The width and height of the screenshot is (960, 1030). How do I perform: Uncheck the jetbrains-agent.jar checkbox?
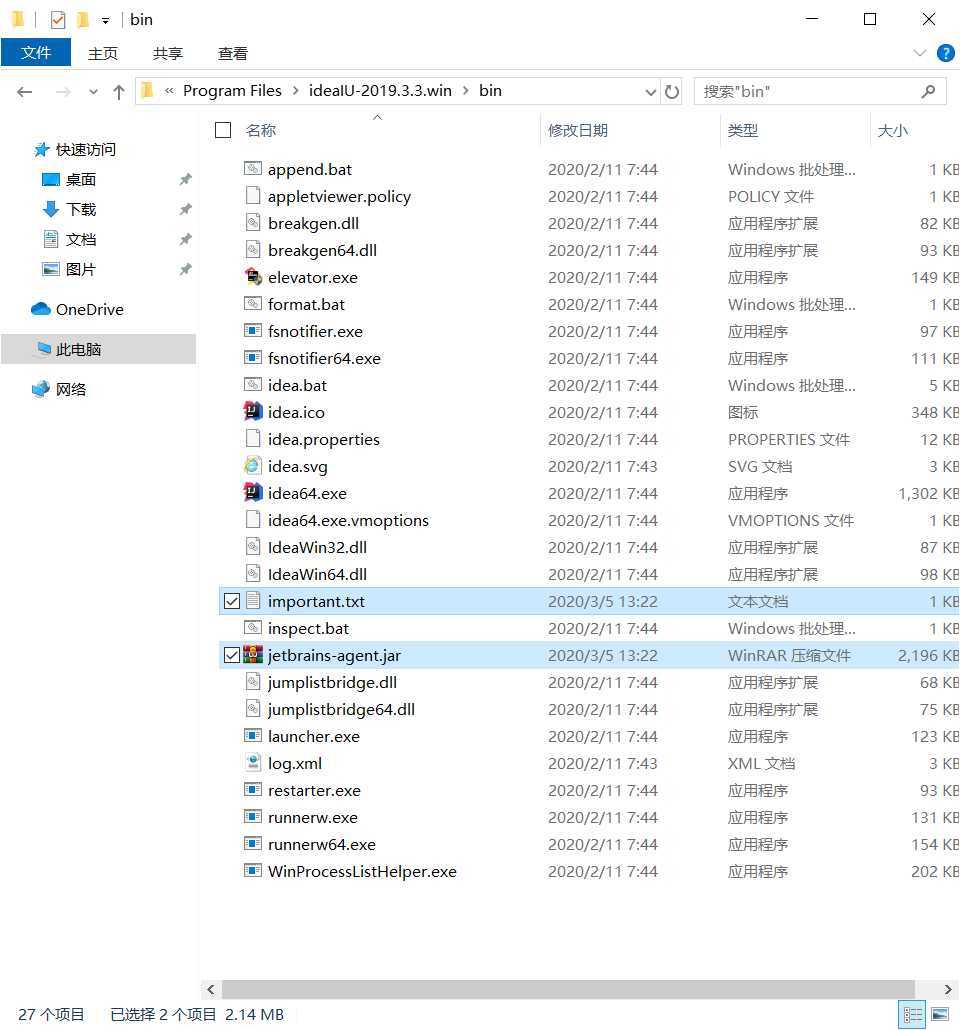(x=232, y=655)
